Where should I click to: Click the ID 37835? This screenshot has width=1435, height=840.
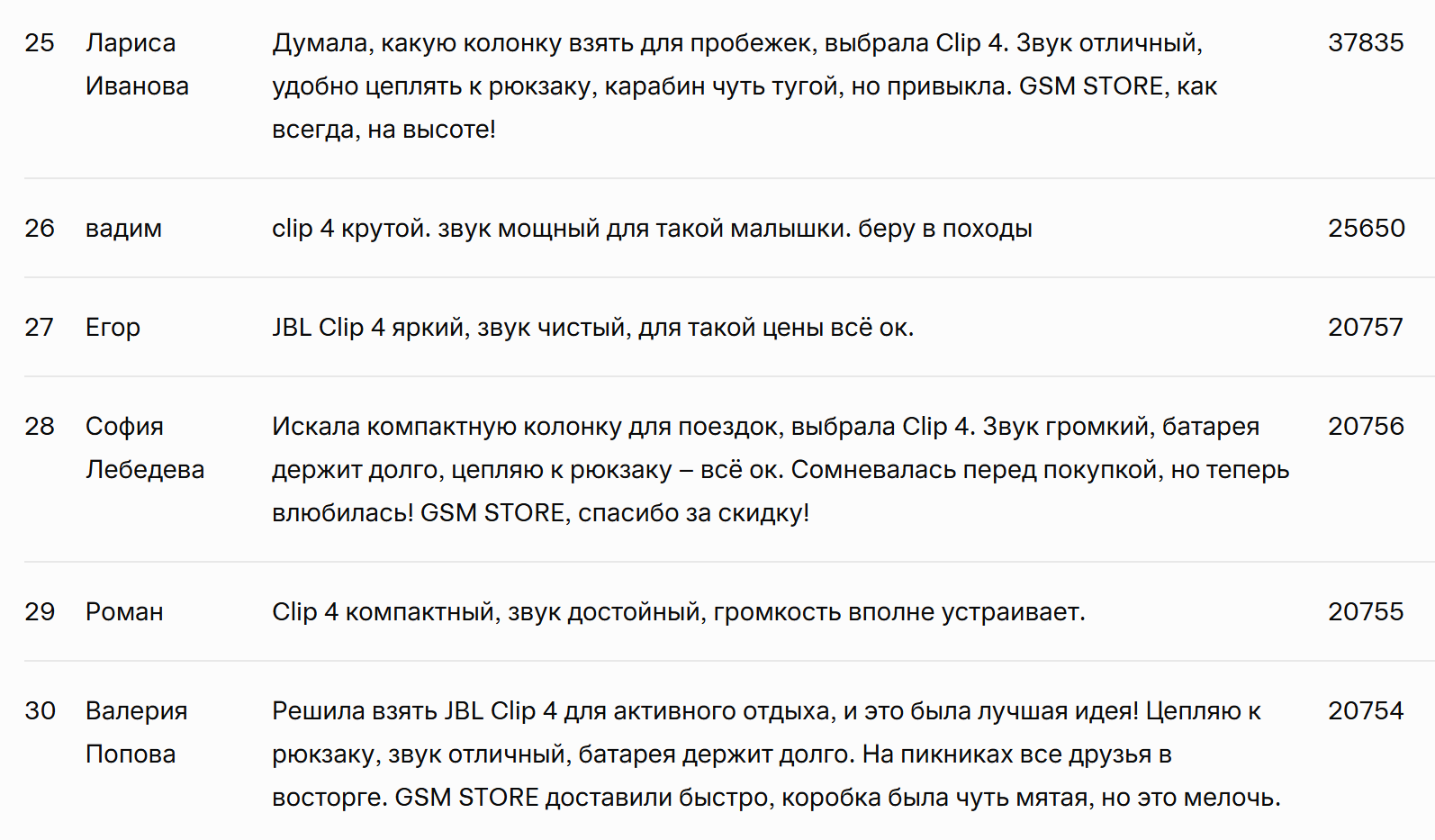pyautogui.click(x=1365, y=43)
